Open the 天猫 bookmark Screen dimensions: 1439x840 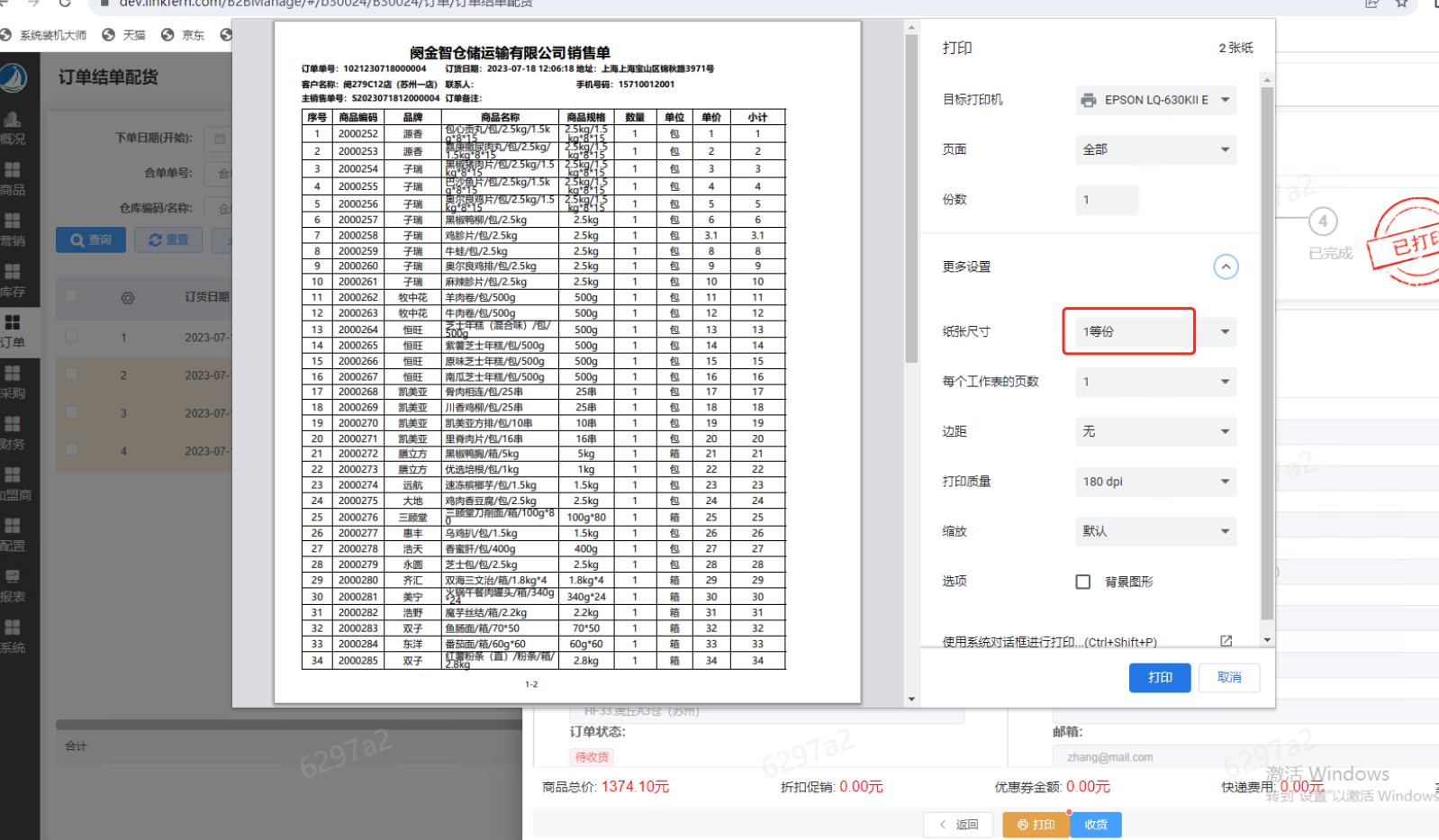124,35
